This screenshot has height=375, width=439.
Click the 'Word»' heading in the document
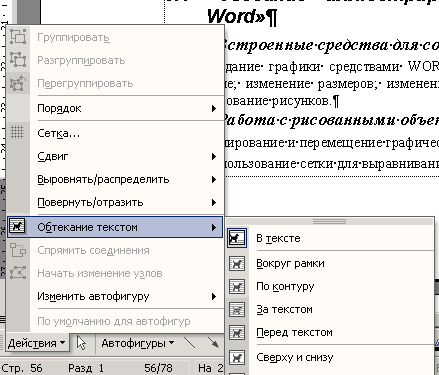coord(242,16)
